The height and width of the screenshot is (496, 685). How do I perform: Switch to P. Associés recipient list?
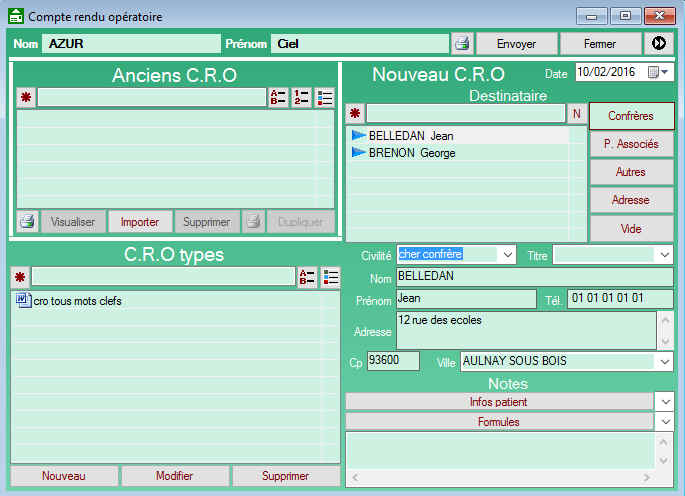(x=631, y=144)
